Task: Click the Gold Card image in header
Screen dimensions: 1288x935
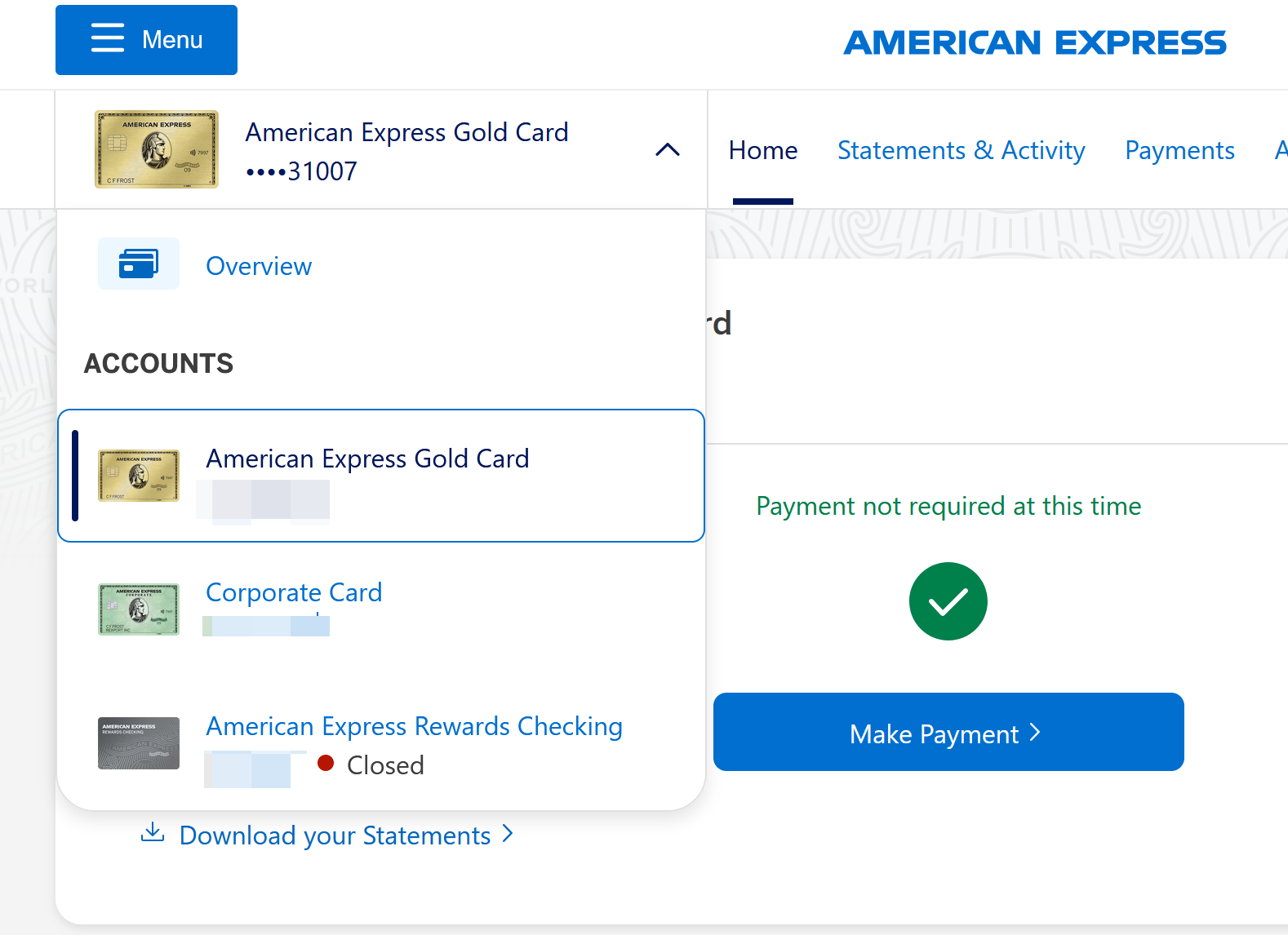Action: tap(157, 149)
